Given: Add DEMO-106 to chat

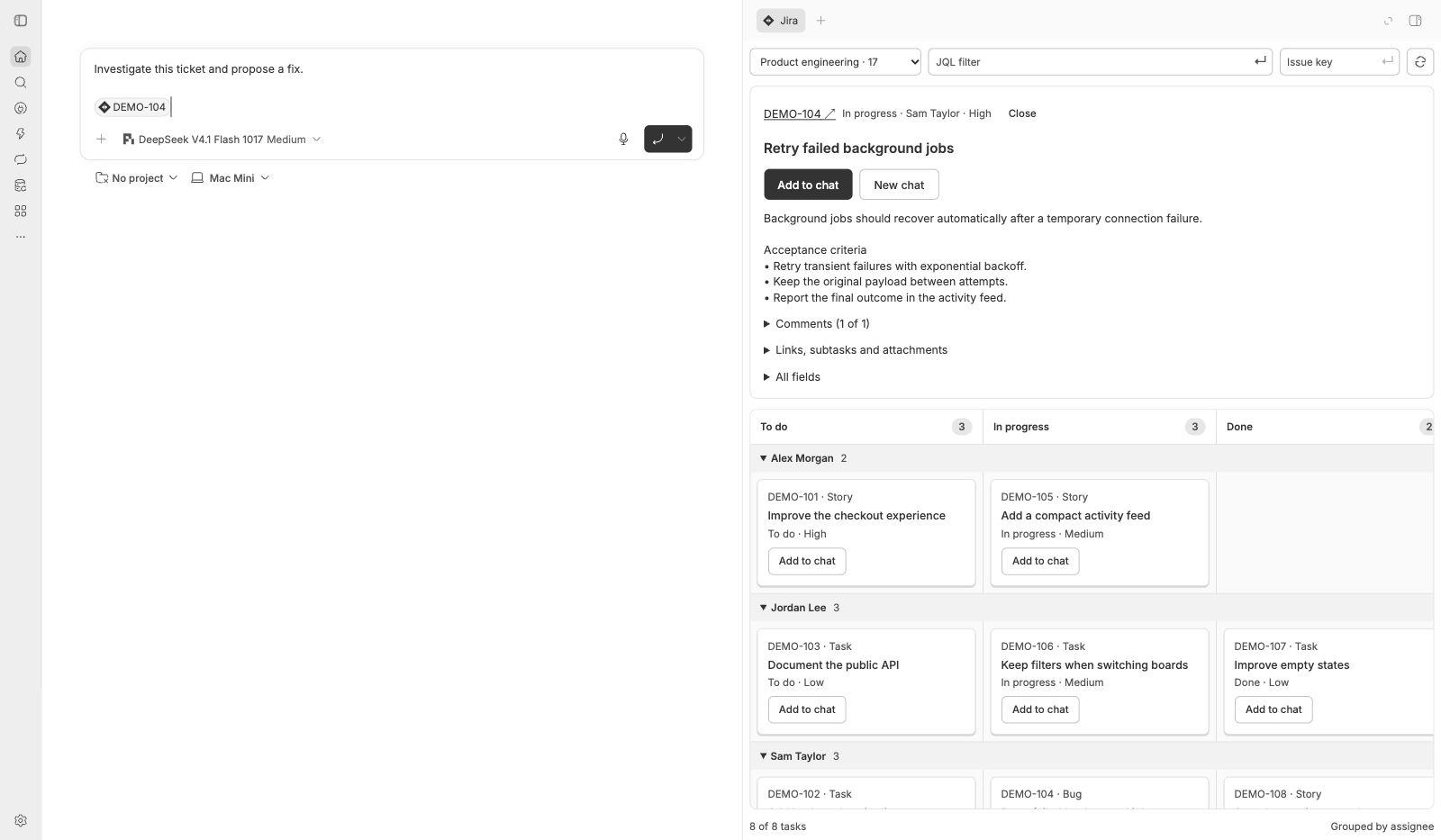Looking at the screenshot, I should (x=1040, y=709).
